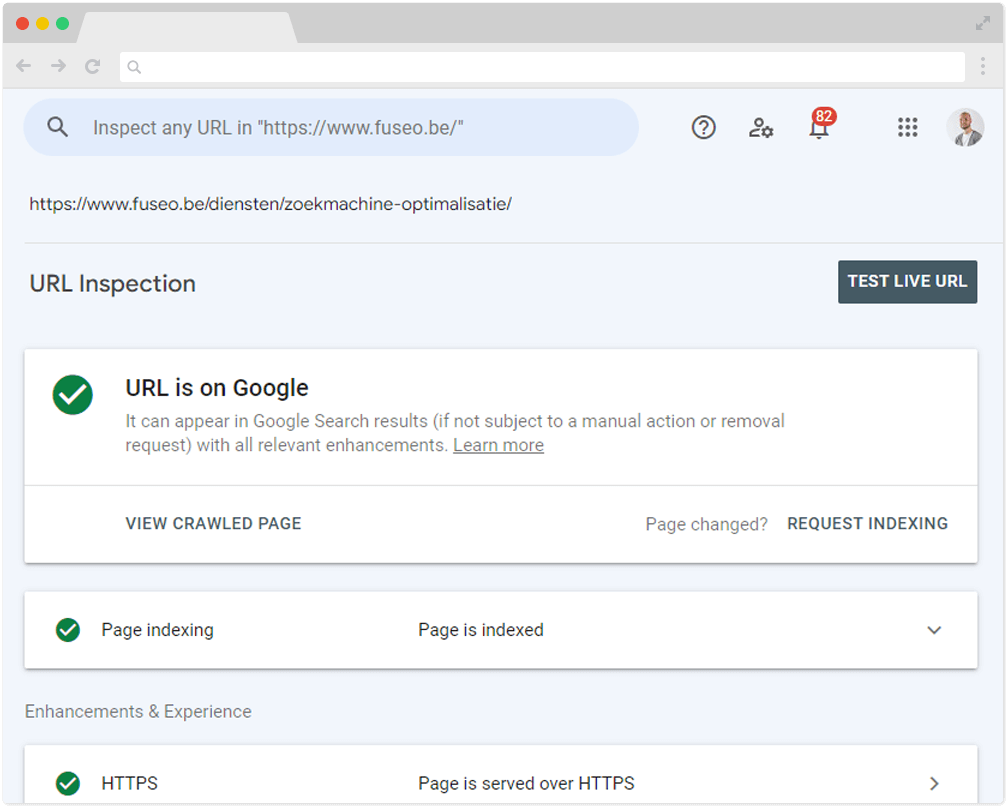Click the browser fullscreen expand arrows icon
Viewport: 1008px width, 808px height.
pyautogui.click(x=982, y=24)
